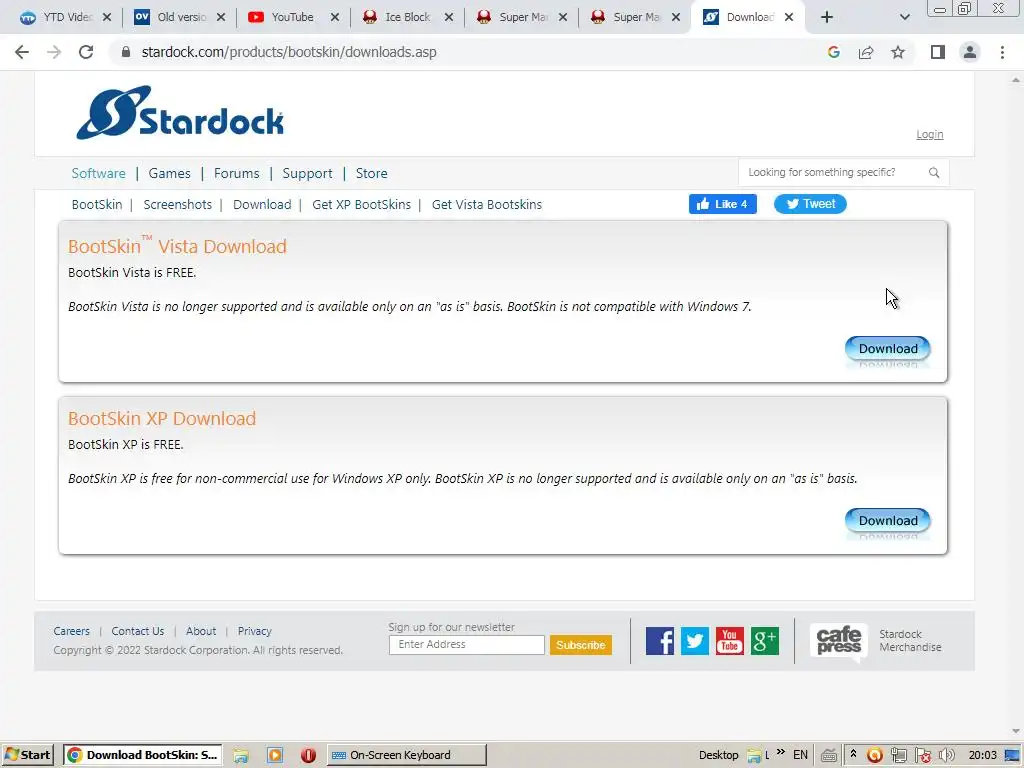Open Chrome three-dot menu
This screenshot has height=768, width=1024.
click(x=1002, y=52)
